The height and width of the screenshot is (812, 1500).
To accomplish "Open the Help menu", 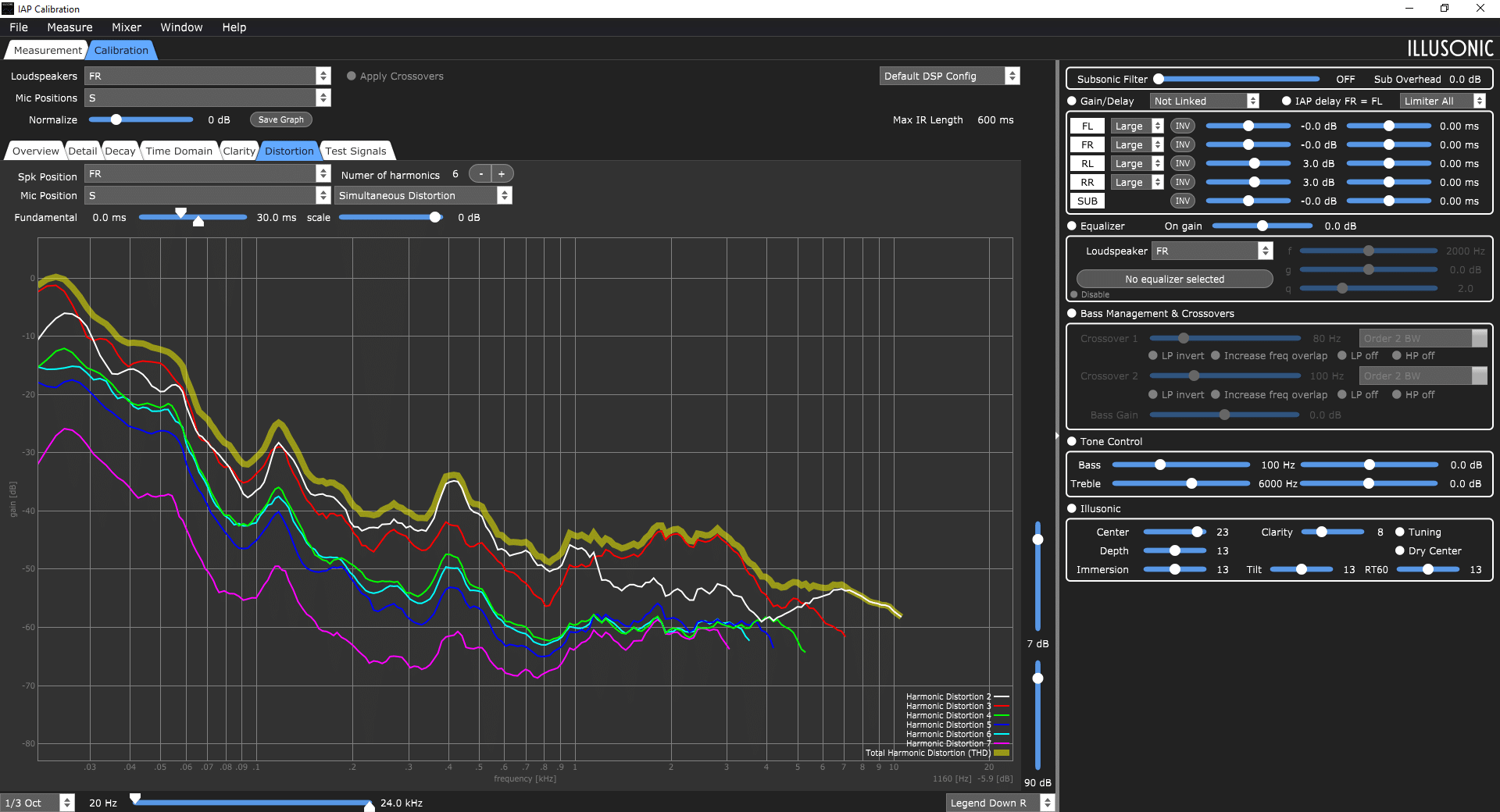I will click(x=234, y=27).
